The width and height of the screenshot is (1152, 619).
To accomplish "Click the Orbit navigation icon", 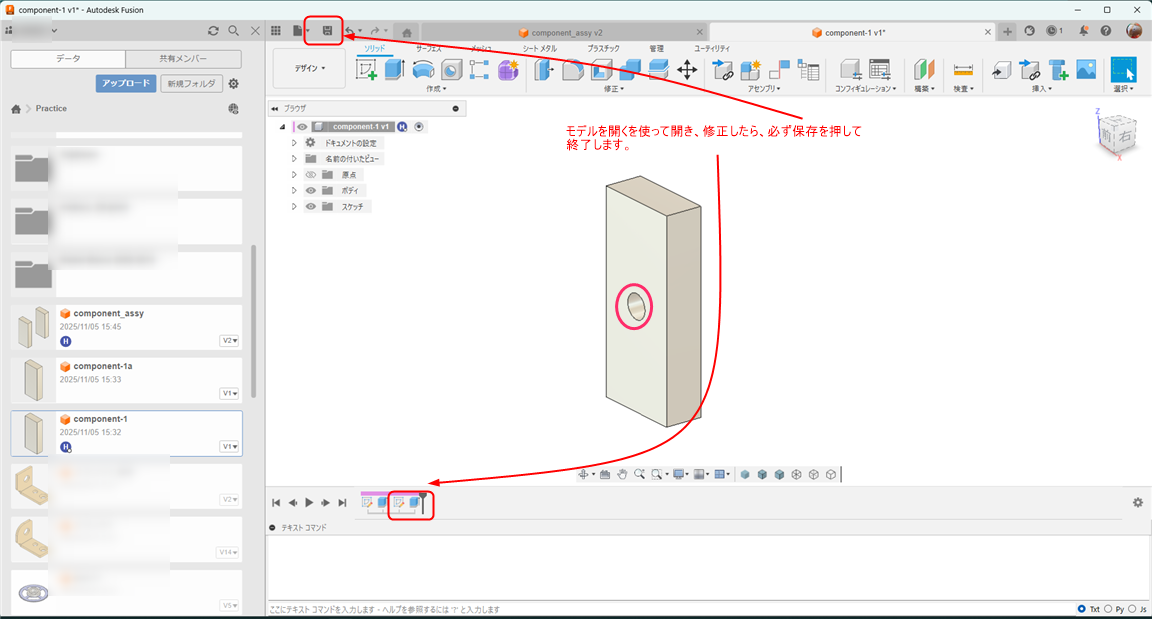I will coord(583,474).
